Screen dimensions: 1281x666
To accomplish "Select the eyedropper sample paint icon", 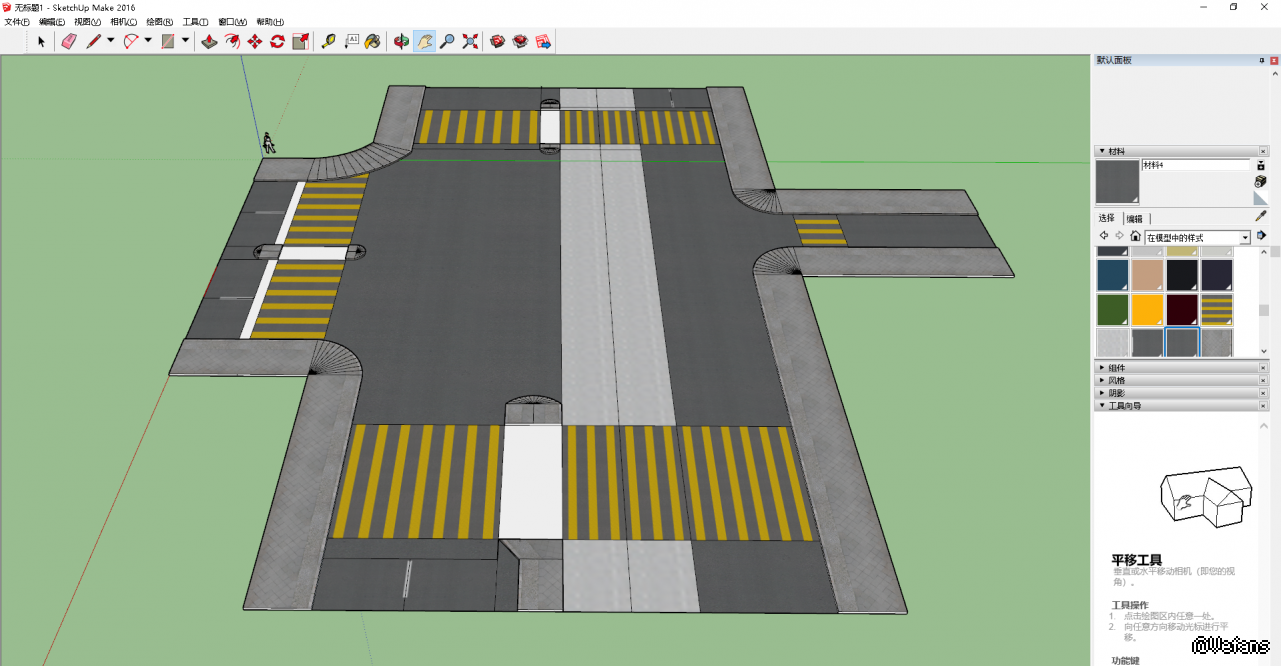I will click(1260, 216).
